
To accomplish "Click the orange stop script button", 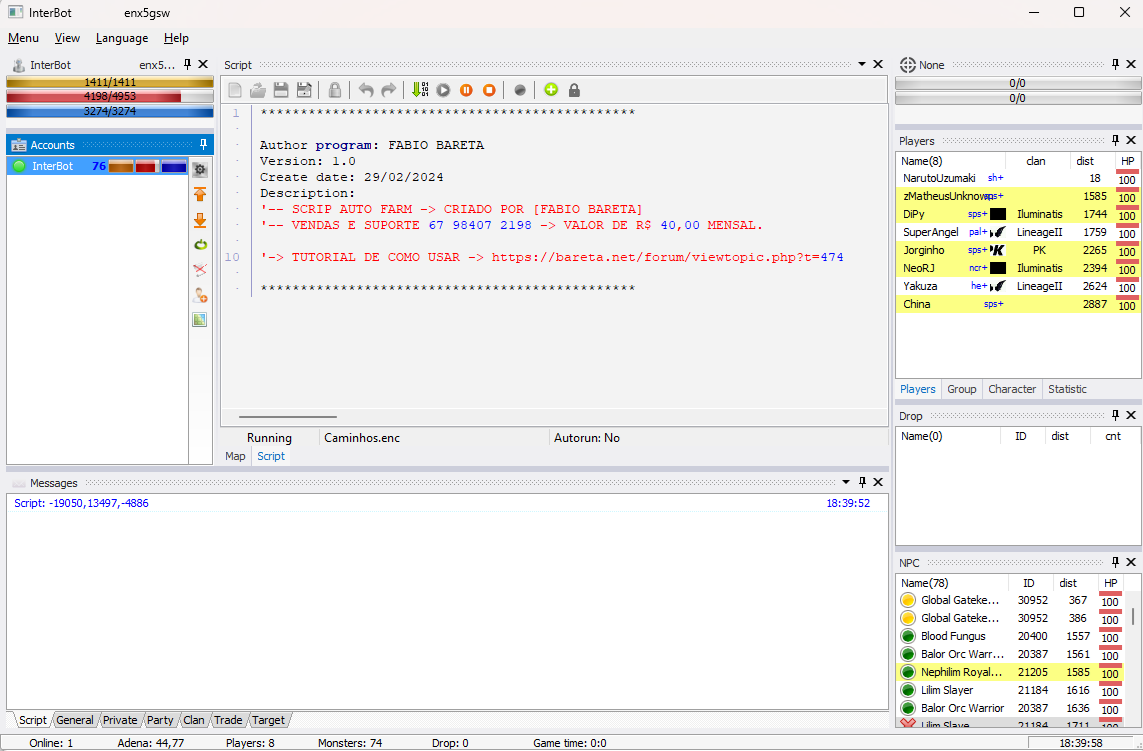I will coord(489,90).
